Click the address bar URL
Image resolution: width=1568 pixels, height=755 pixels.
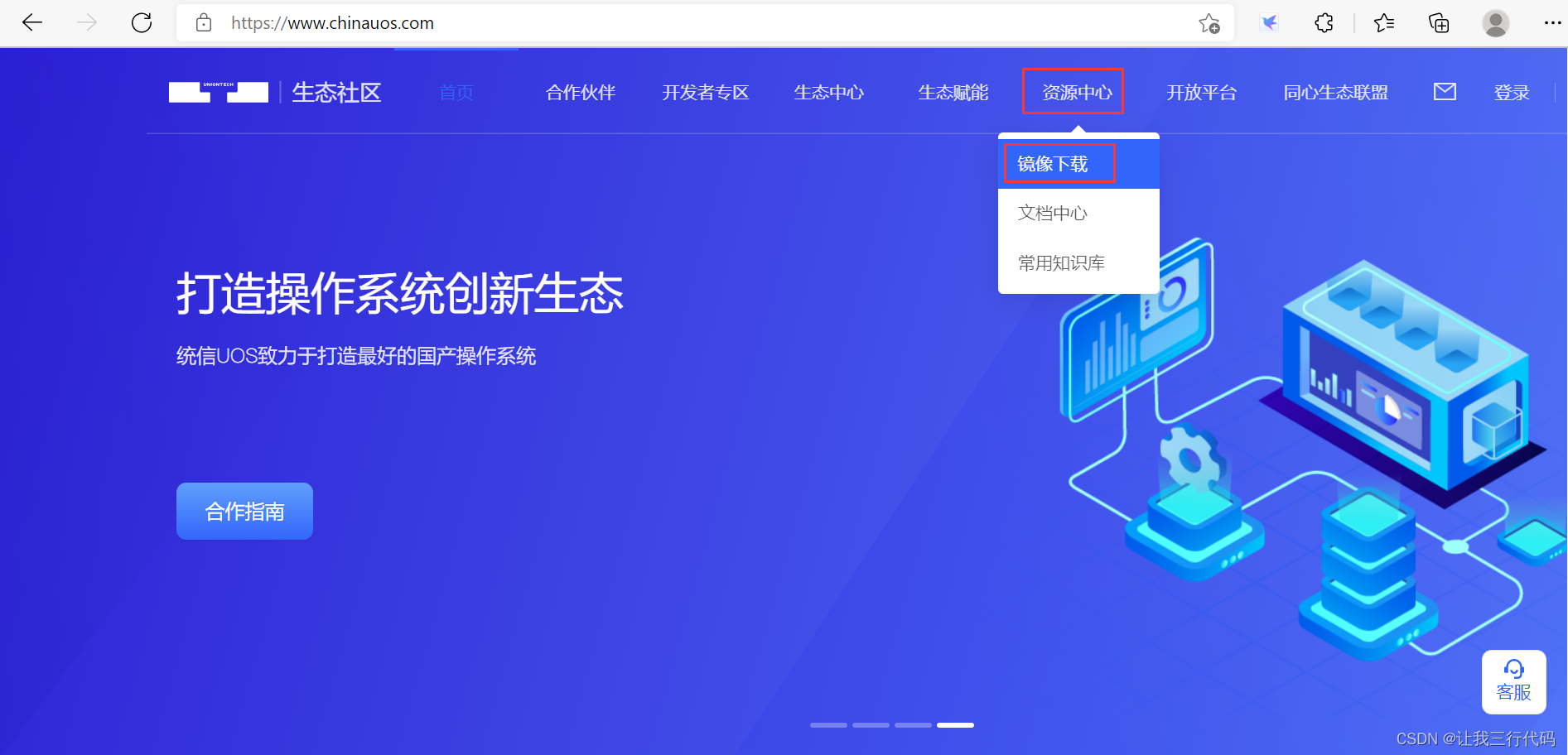point(332,23)
